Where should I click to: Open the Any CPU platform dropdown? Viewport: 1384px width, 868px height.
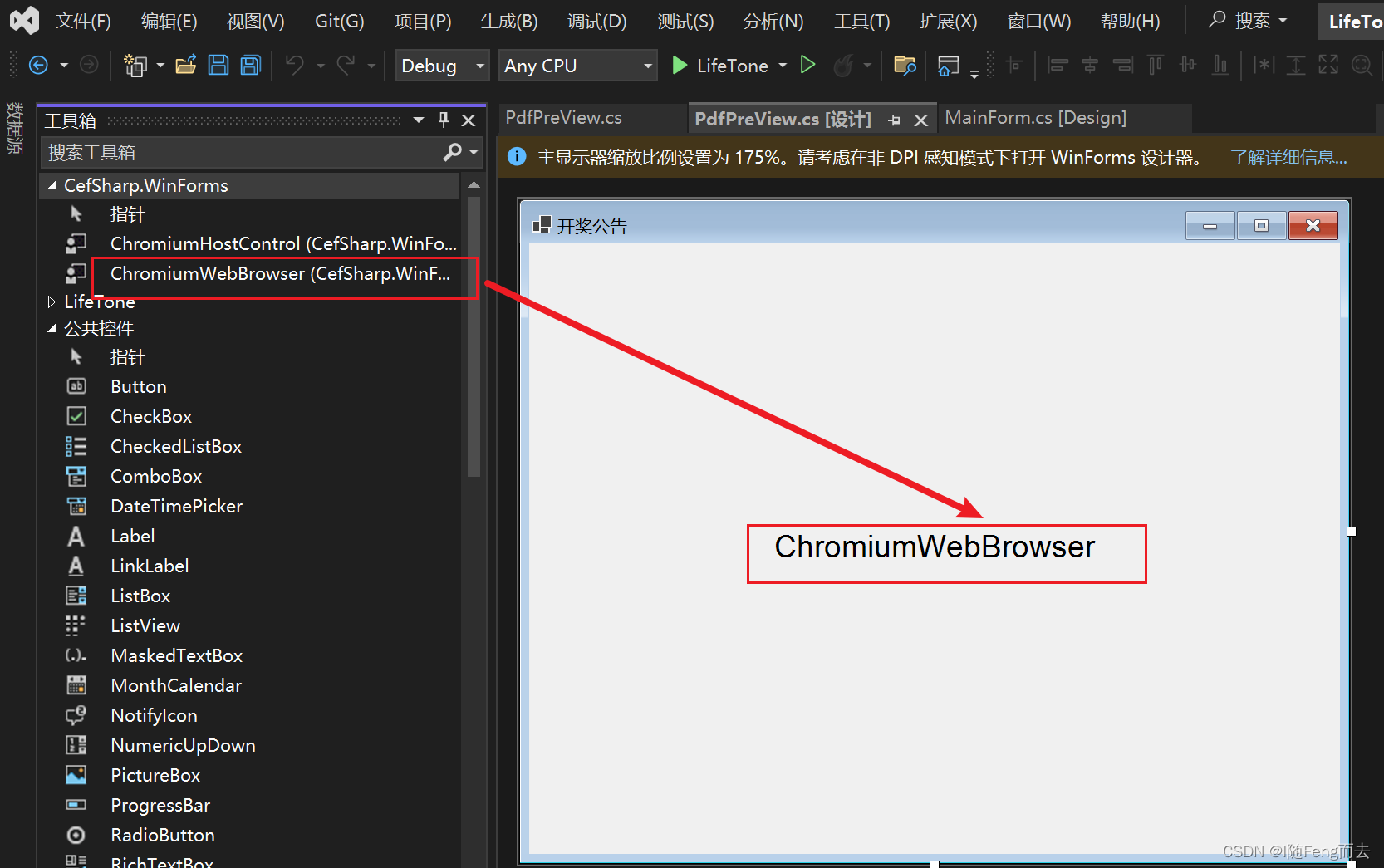(578, 66)
